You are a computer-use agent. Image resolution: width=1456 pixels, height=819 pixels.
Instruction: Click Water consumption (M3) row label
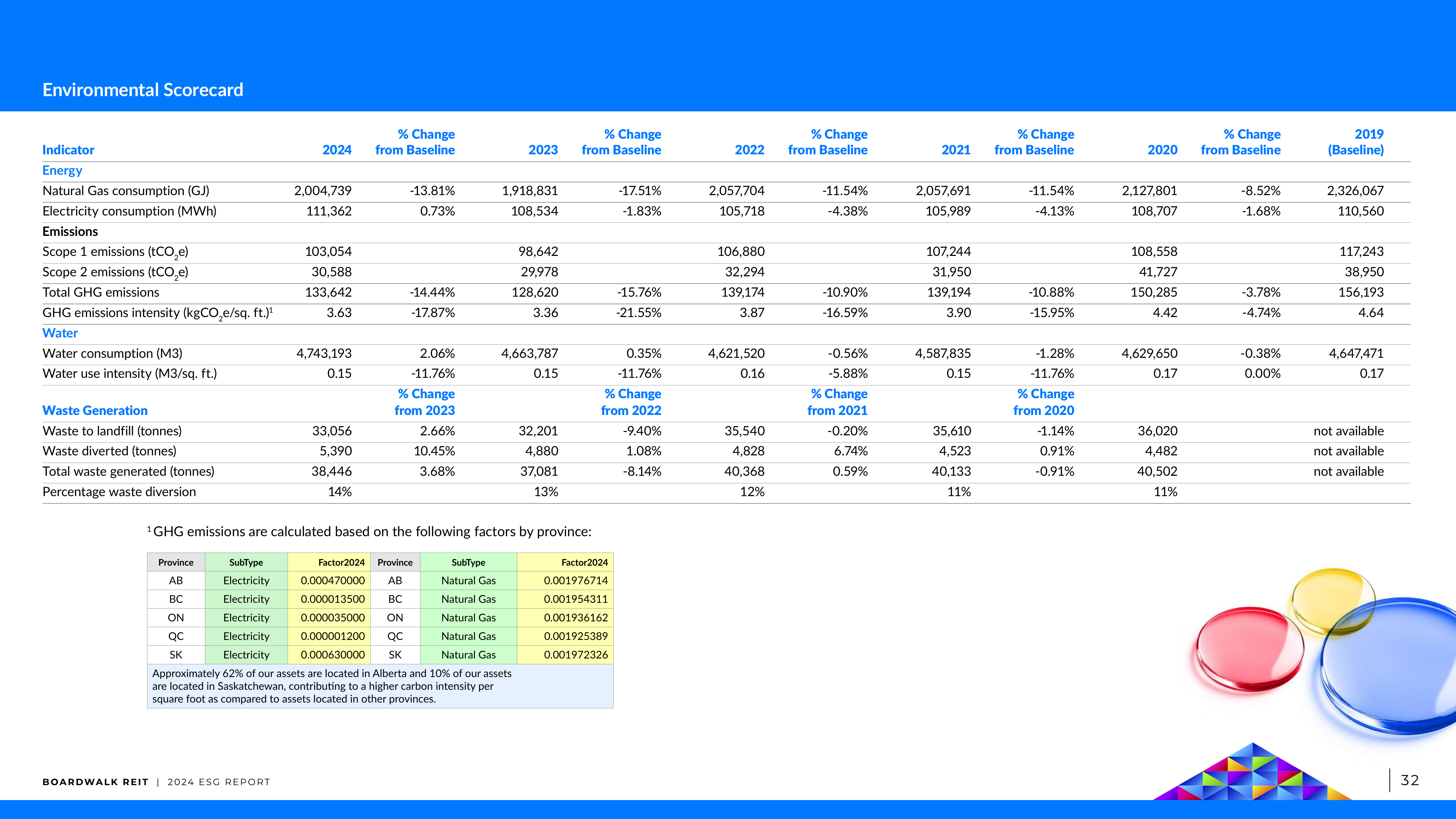click(x=112, y=353)
